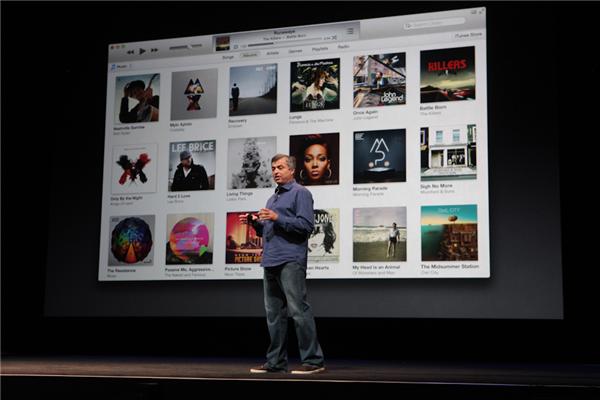
Task: Switch to the Genres tab
Action: point(295,51)
